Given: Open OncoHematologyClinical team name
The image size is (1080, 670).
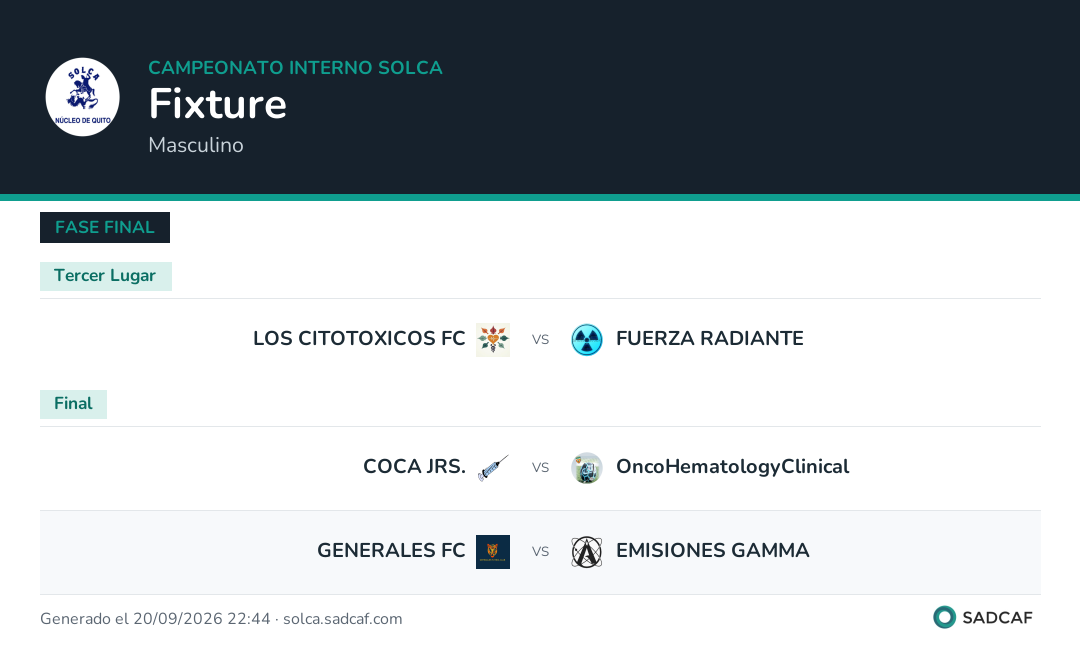Looking at the screenshot, I should [732, 467].
